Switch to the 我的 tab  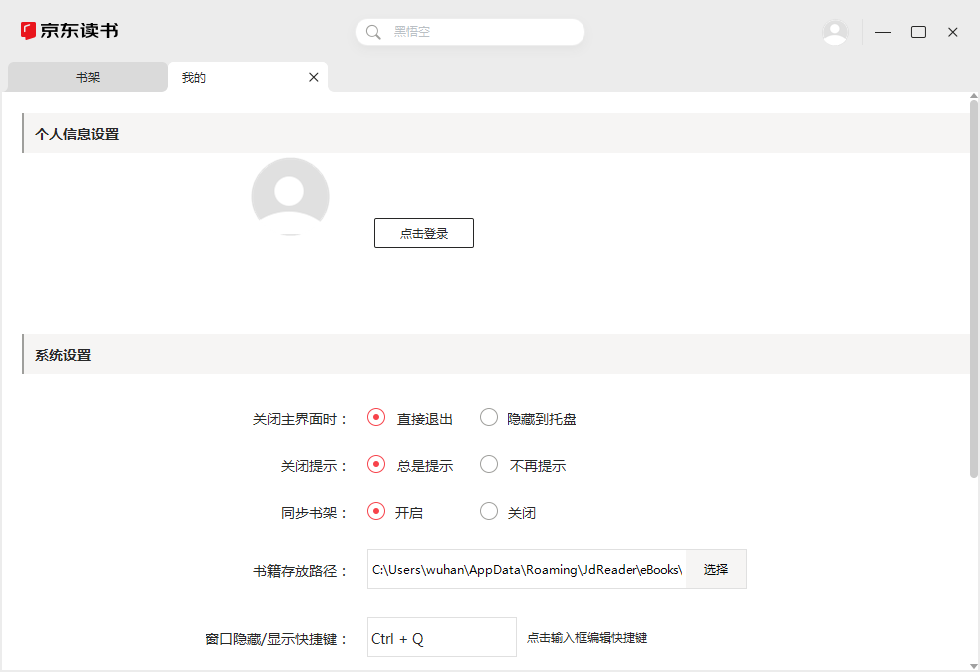click(193, 77)
